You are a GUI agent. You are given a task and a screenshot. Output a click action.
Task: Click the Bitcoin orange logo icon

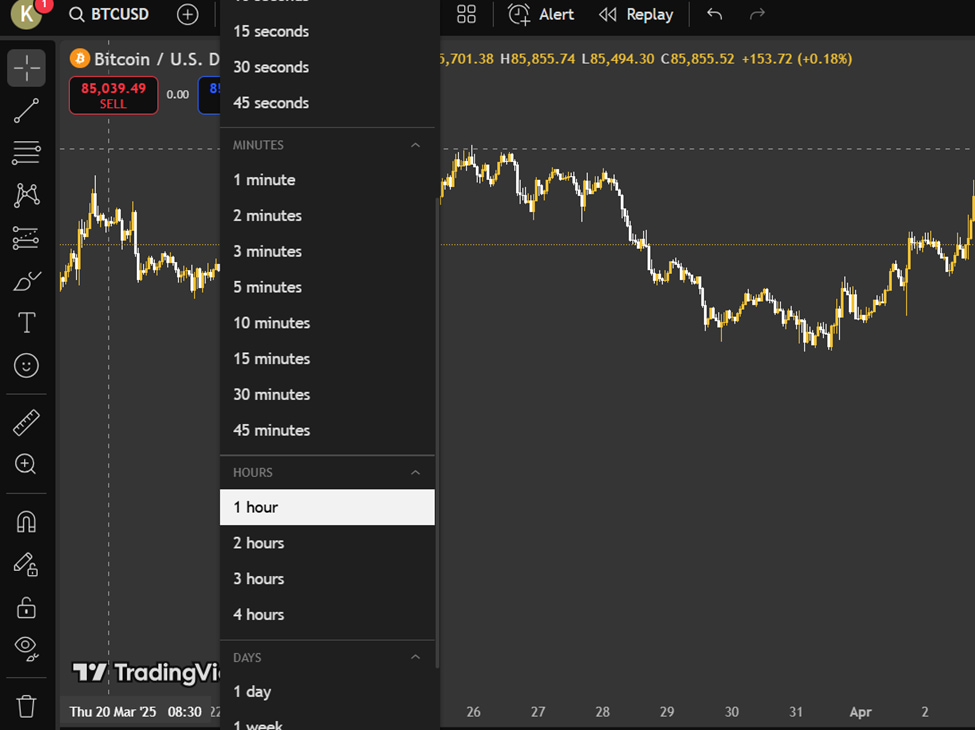(80, 58)
